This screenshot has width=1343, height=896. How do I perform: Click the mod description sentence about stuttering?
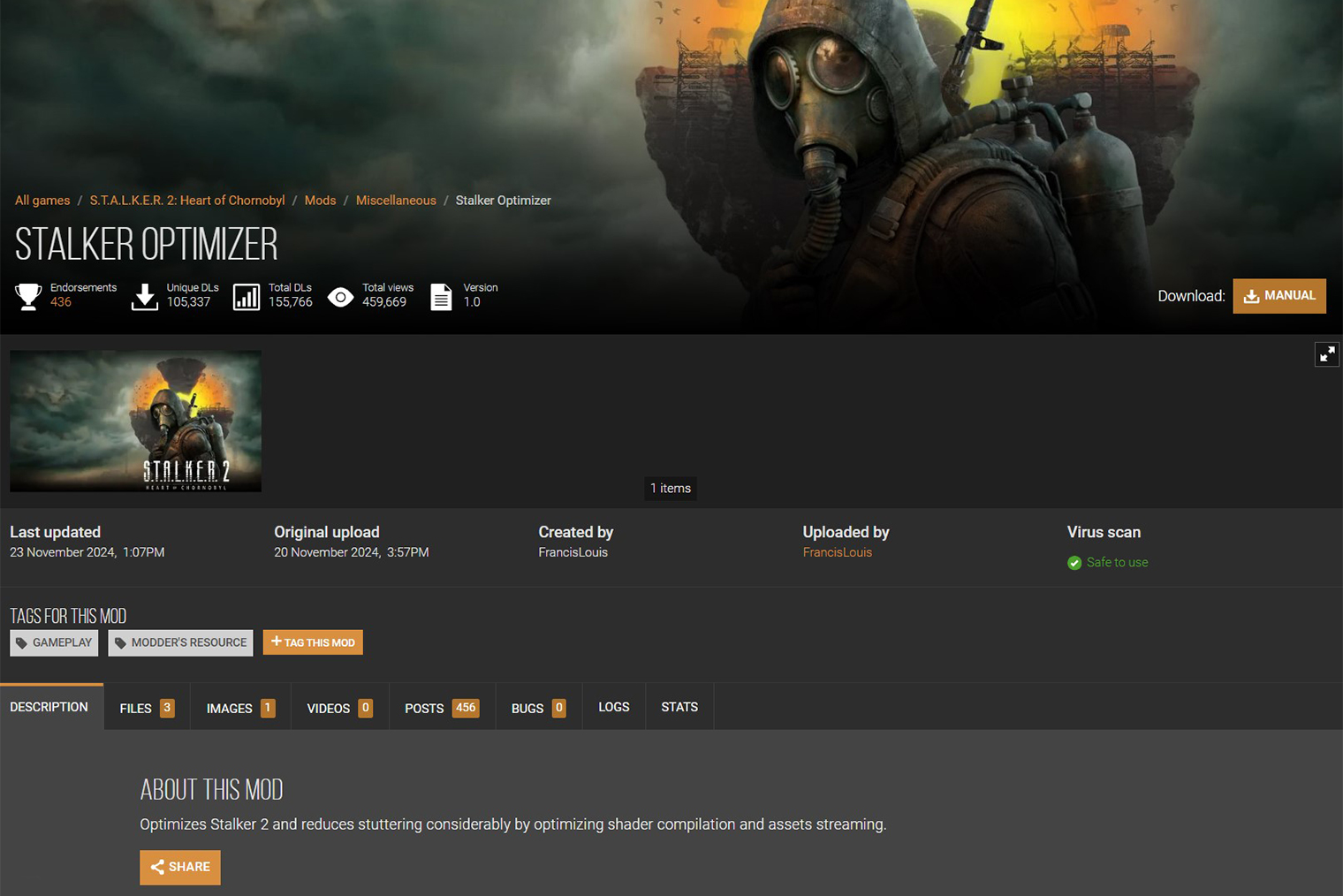(512, 824)
